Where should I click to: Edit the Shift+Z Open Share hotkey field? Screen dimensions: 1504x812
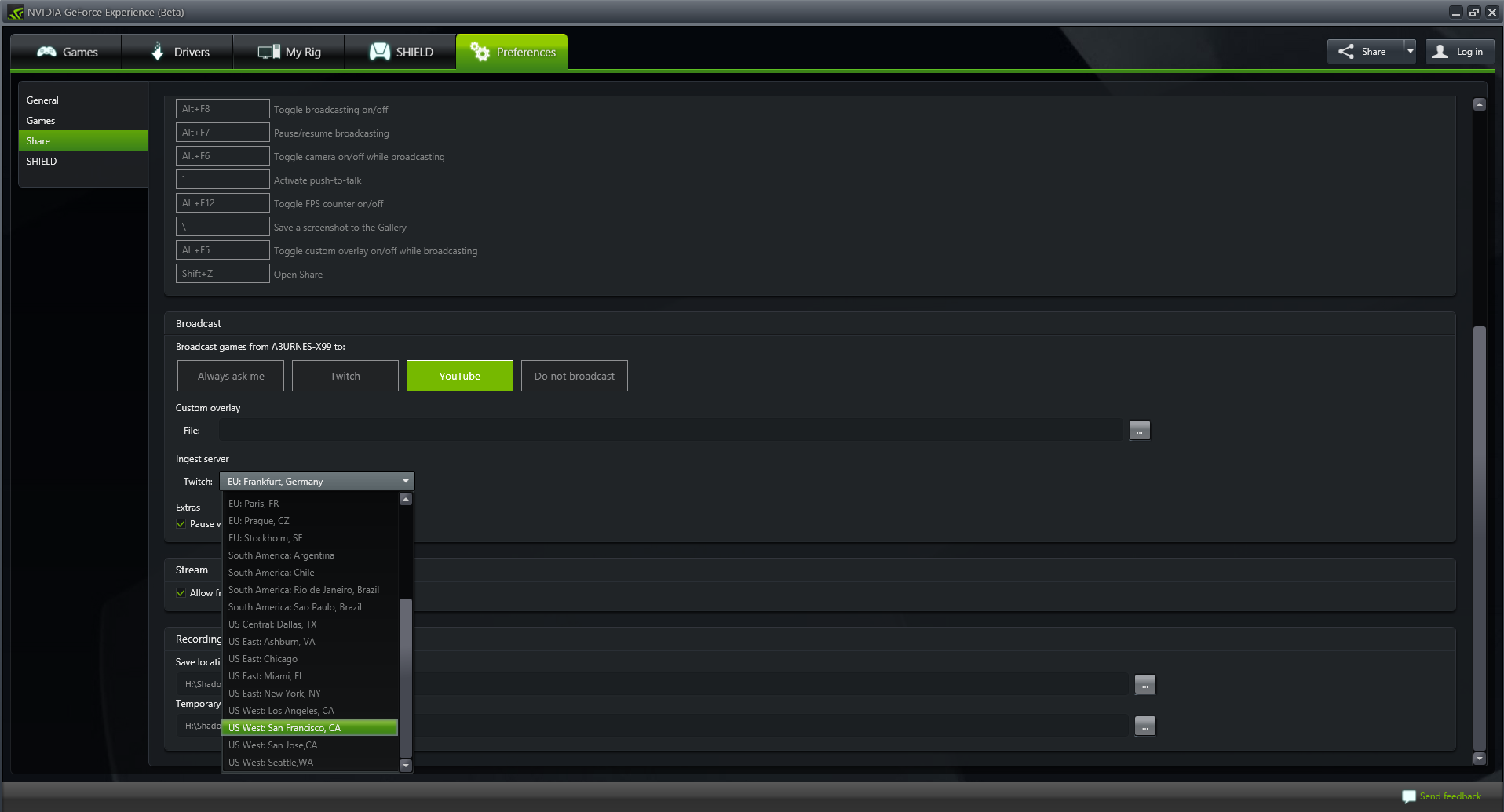223,274
